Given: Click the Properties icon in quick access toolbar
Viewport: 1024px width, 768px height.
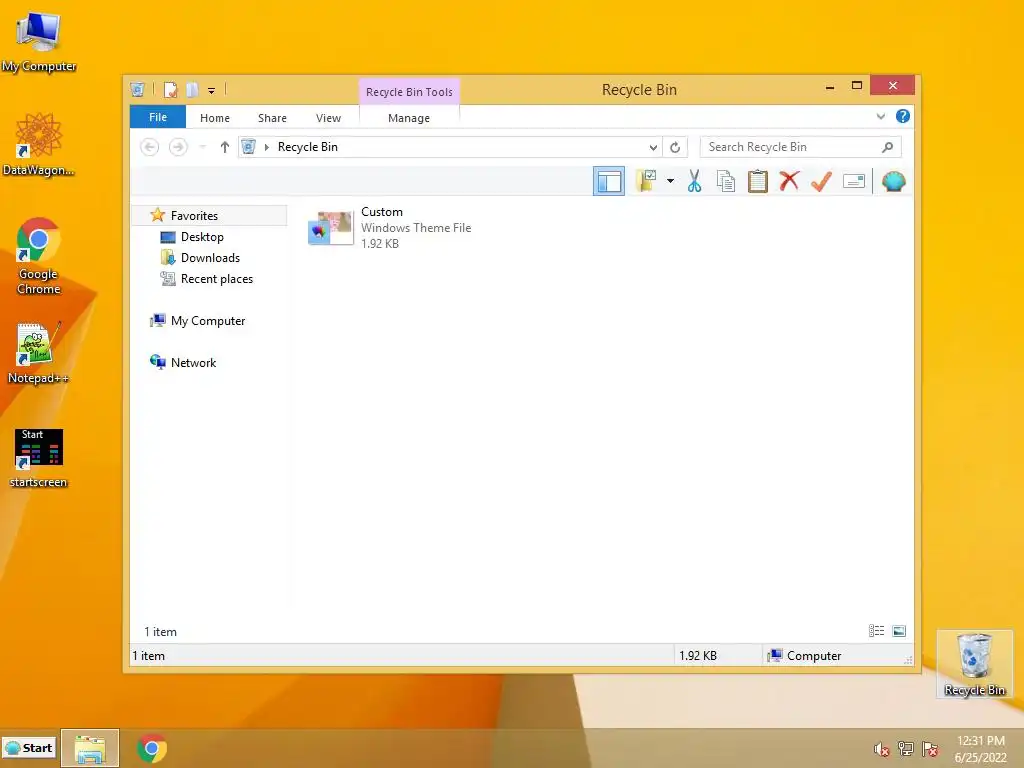Looking at the screenshot, I should (170, 90).
